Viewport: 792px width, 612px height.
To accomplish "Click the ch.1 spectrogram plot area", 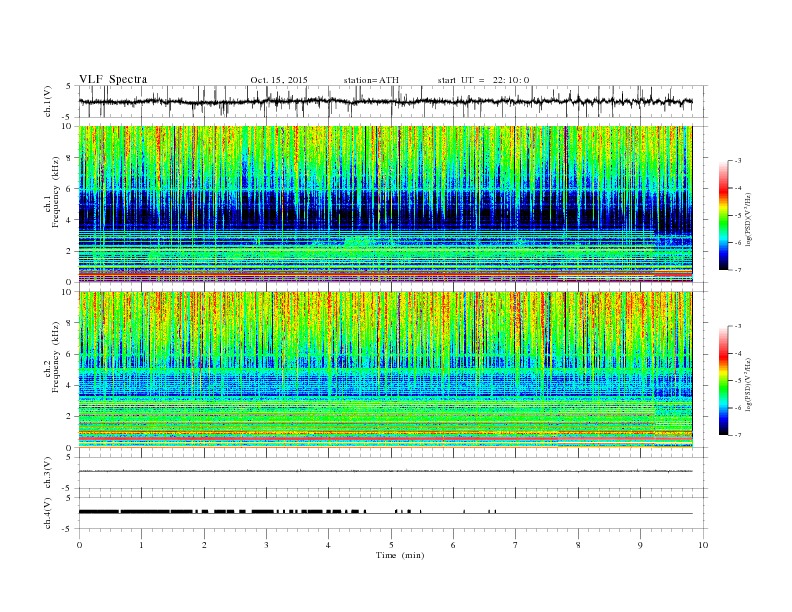I will [385, 204].
